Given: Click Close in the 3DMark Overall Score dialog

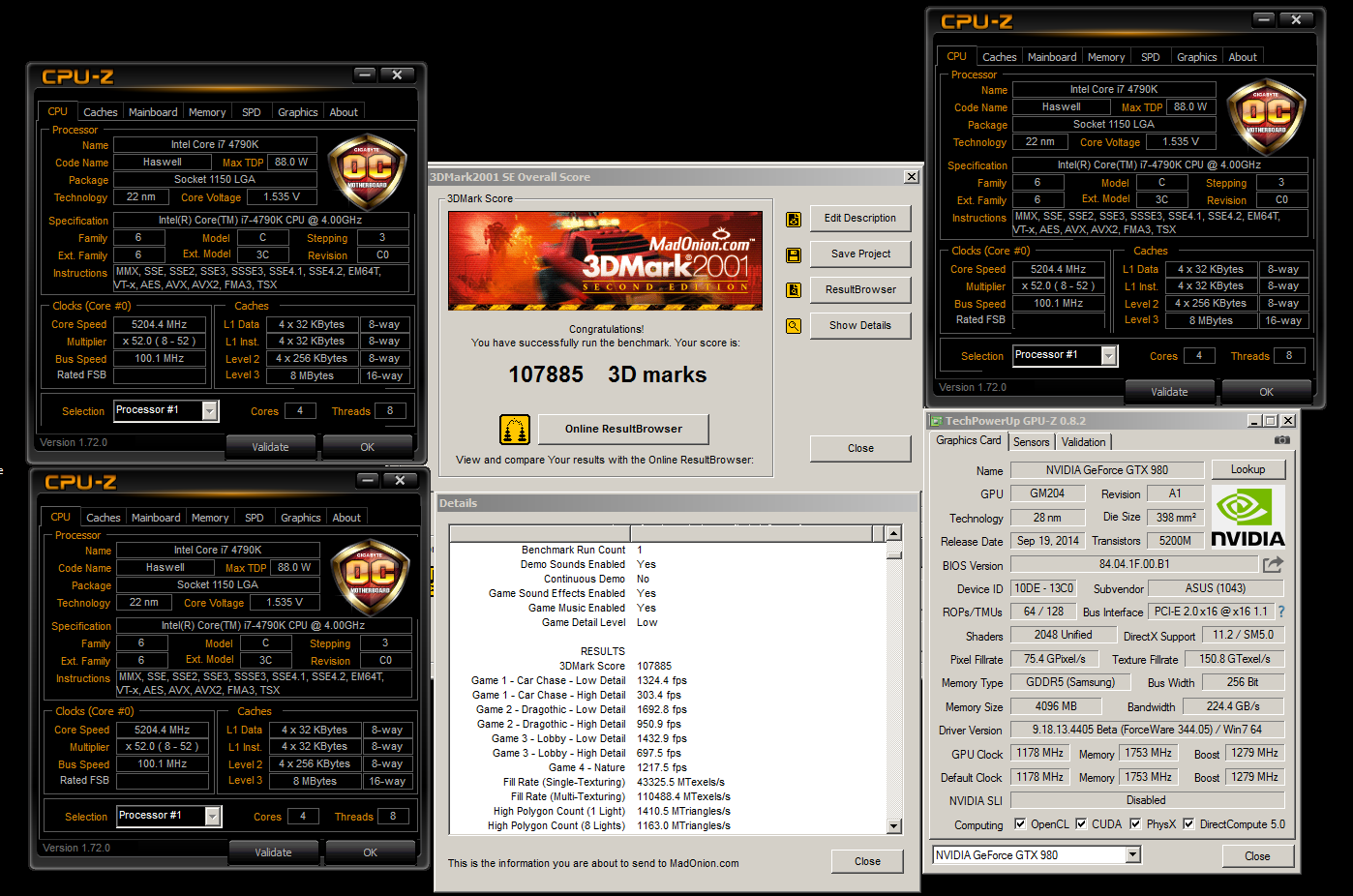Looking at the screenshot, I should 860,448.
